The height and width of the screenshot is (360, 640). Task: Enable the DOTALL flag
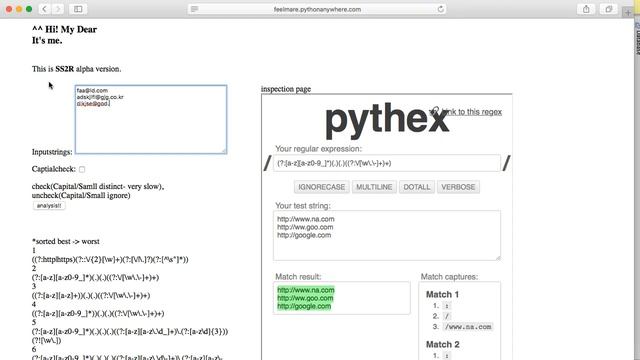click(x=417, y=187)
